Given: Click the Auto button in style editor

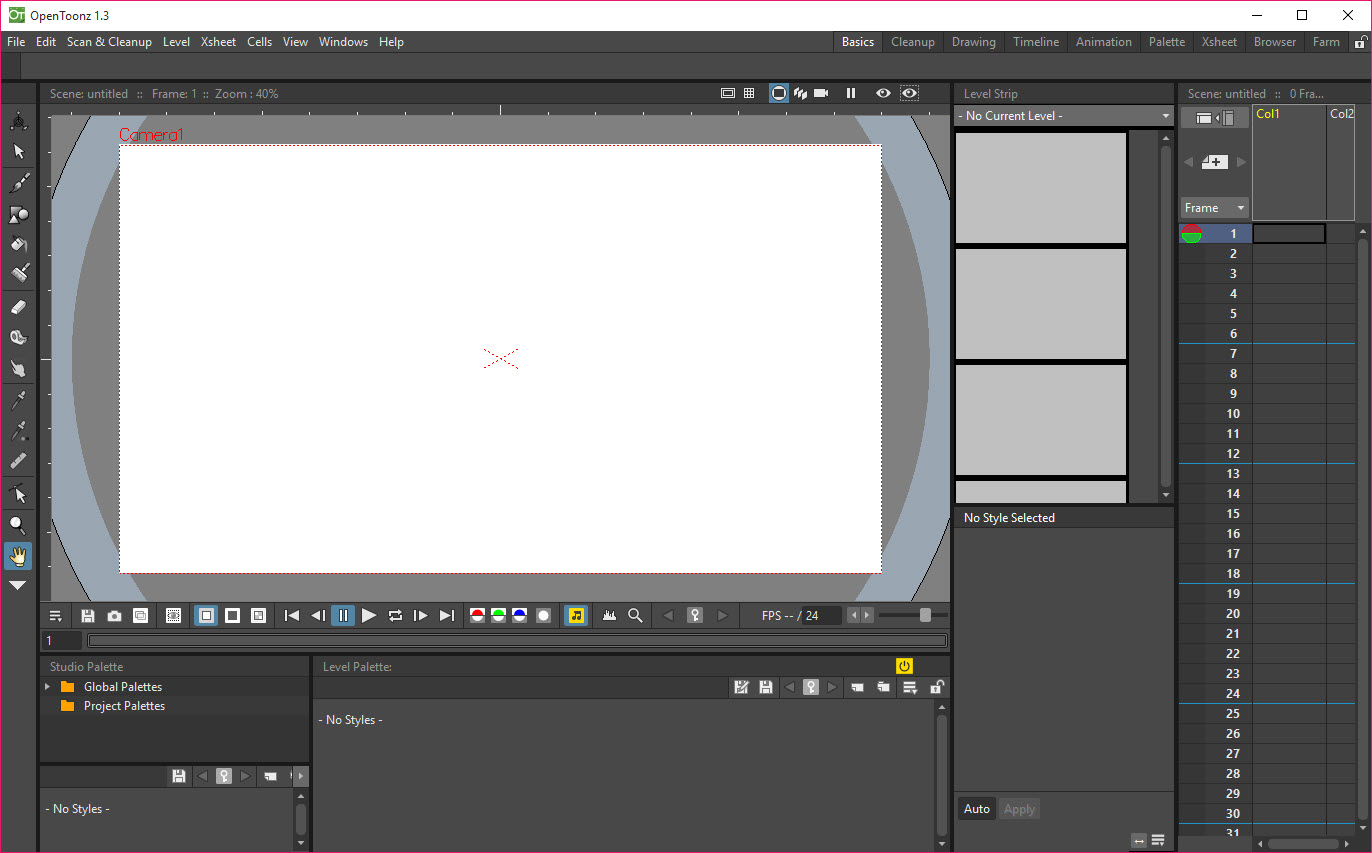Looking at the screenshot, I should pyautogui.click(x=976, y=809).
